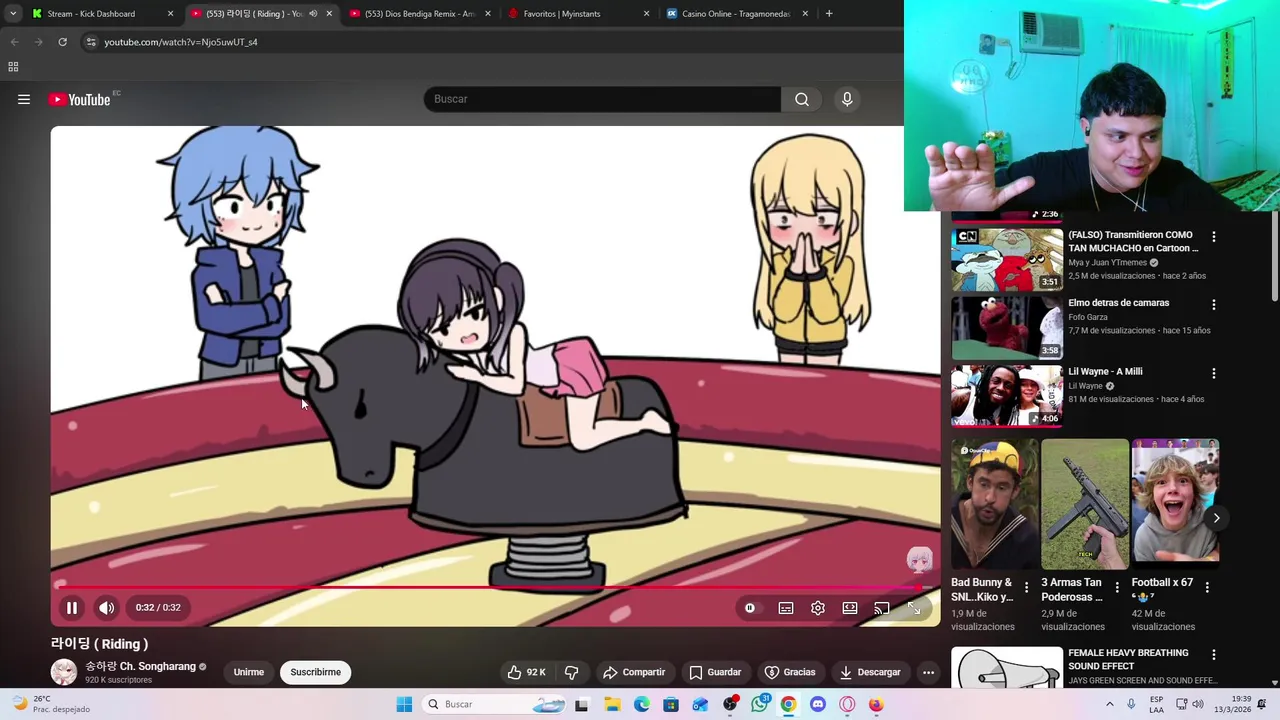The image size is (1280, 720).
Task: Switch to theater mode
Action: (x=850, y=608)
